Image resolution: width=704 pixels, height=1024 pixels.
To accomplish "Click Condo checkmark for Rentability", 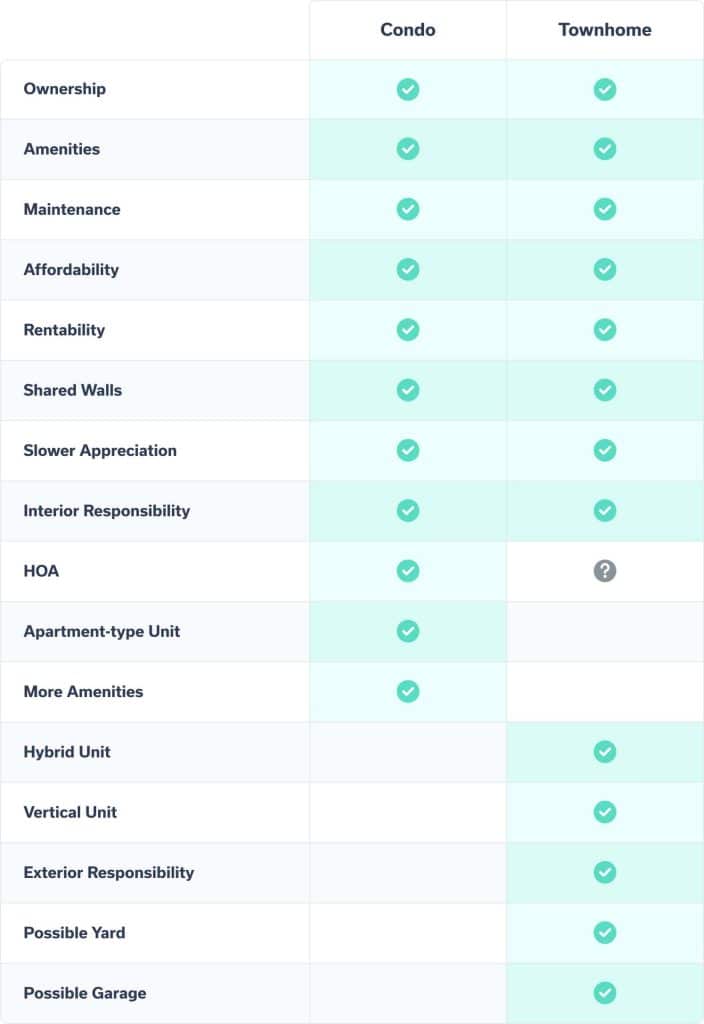I will [408, 330].
